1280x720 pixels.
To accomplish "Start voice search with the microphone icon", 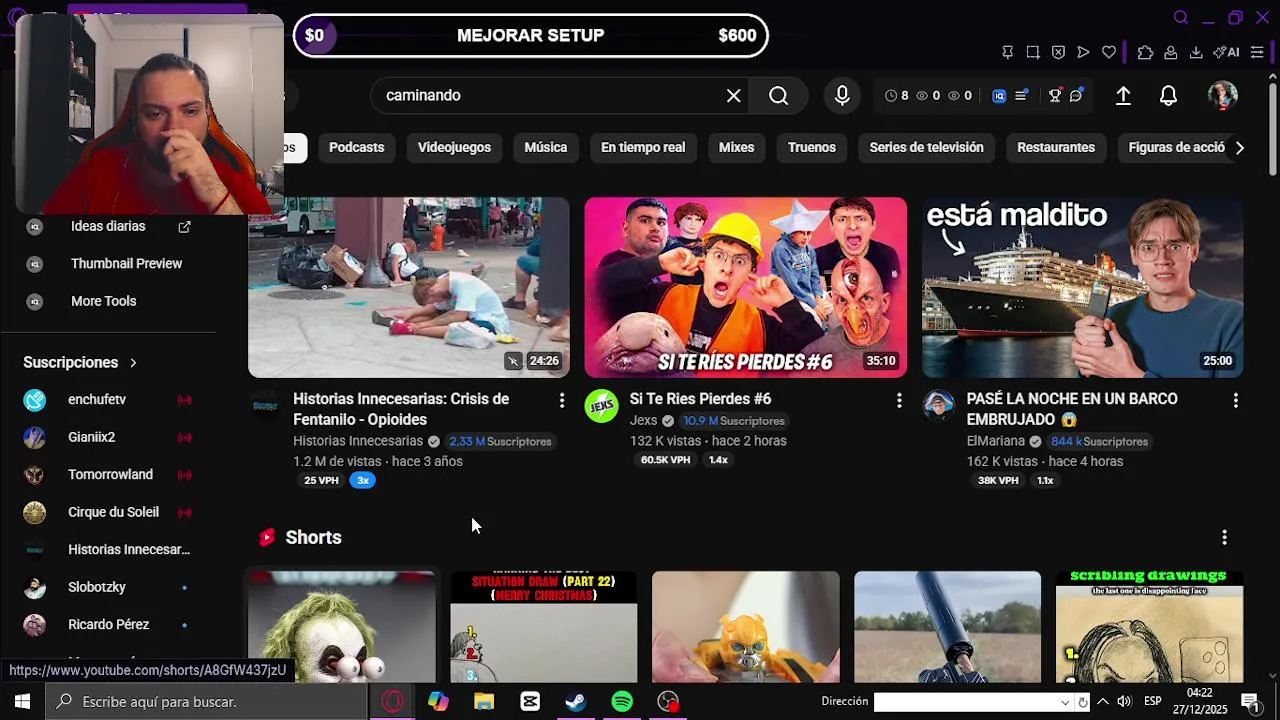I will 842,96.
